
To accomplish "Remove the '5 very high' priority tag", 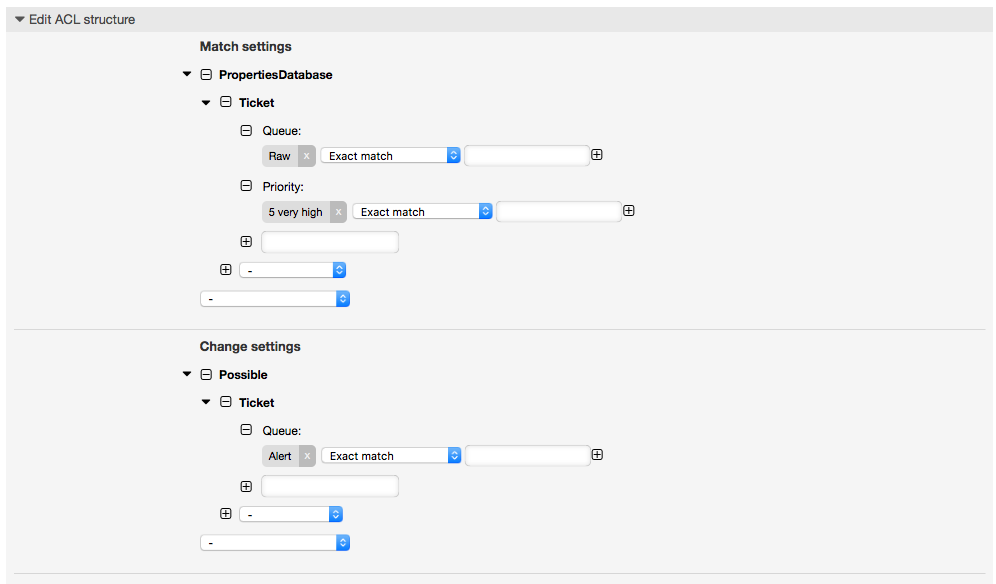I will pos(338,212).
